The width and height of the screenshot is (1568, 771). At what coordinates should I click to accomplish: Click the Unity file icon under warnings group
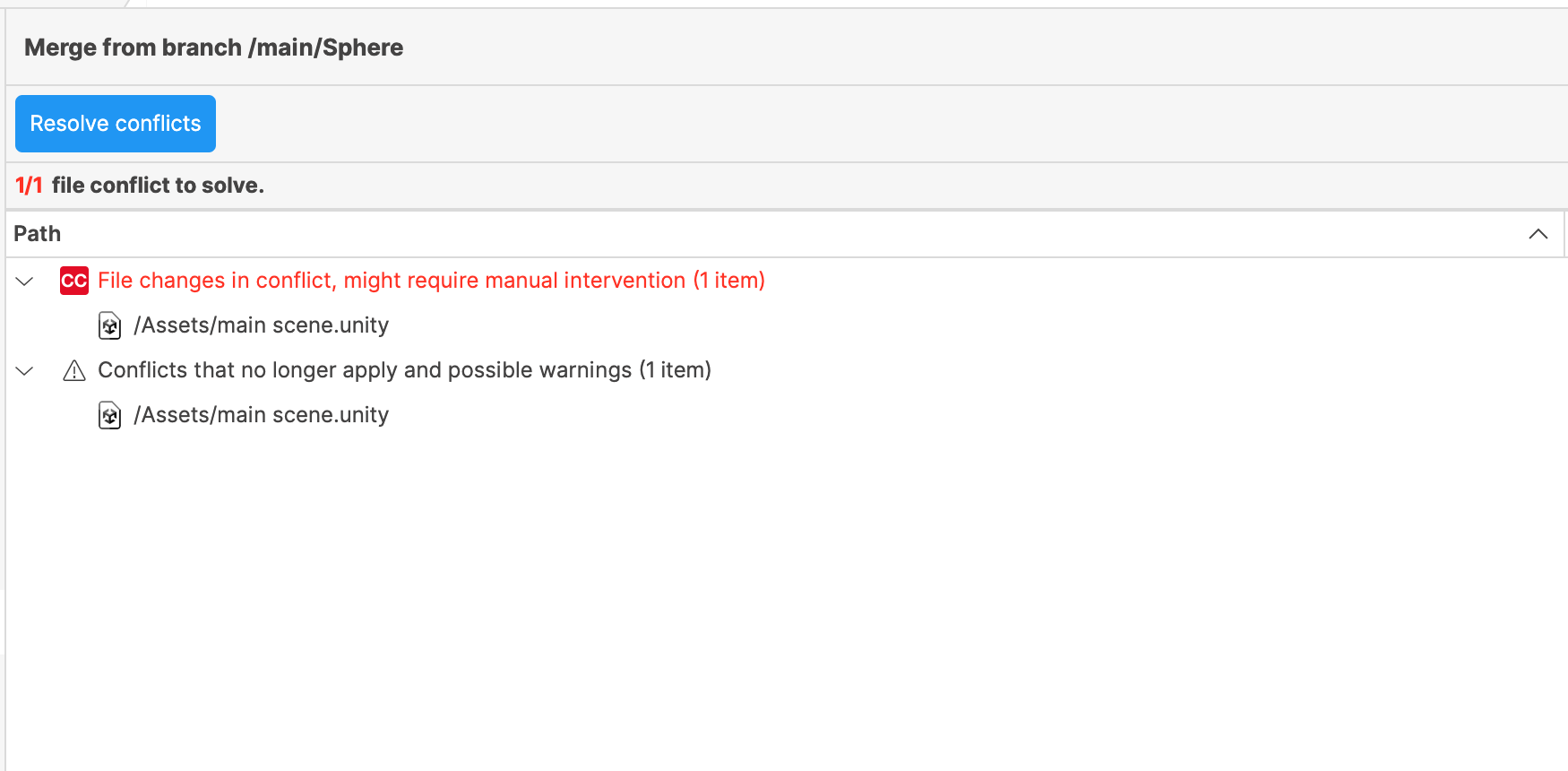[x=109, y=415]
